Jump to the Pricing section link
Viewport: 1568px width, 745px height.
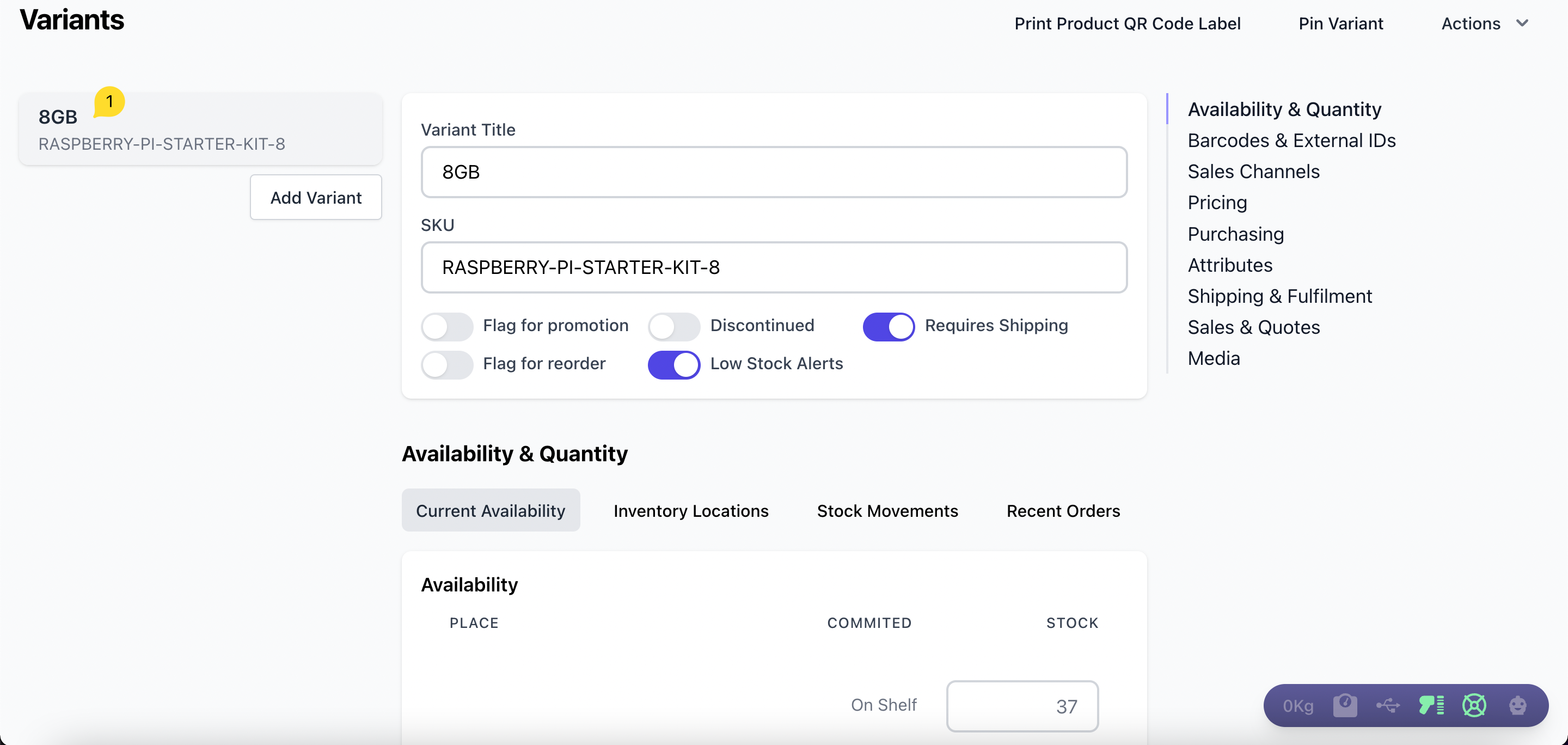coord(1217,202)
